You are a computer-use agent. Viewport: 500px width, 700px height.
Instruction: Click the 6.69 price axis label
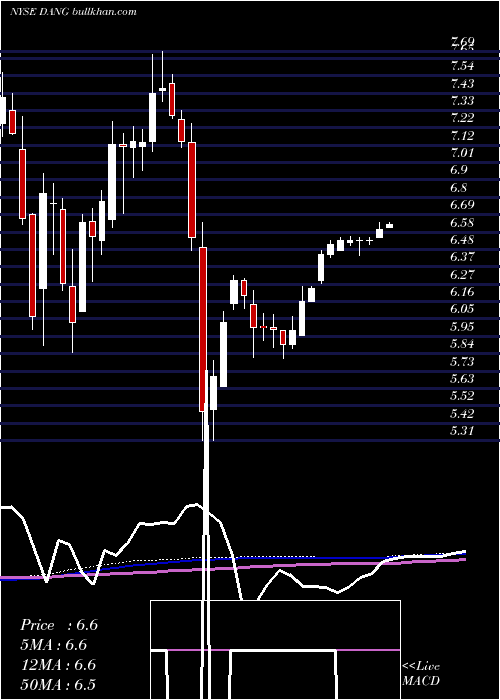coord(462,205)
